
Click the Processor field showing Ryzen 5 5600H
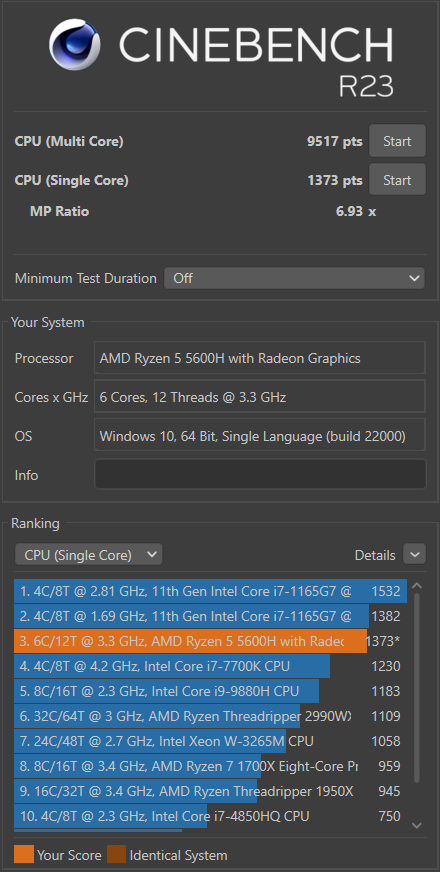pos(260,358)
